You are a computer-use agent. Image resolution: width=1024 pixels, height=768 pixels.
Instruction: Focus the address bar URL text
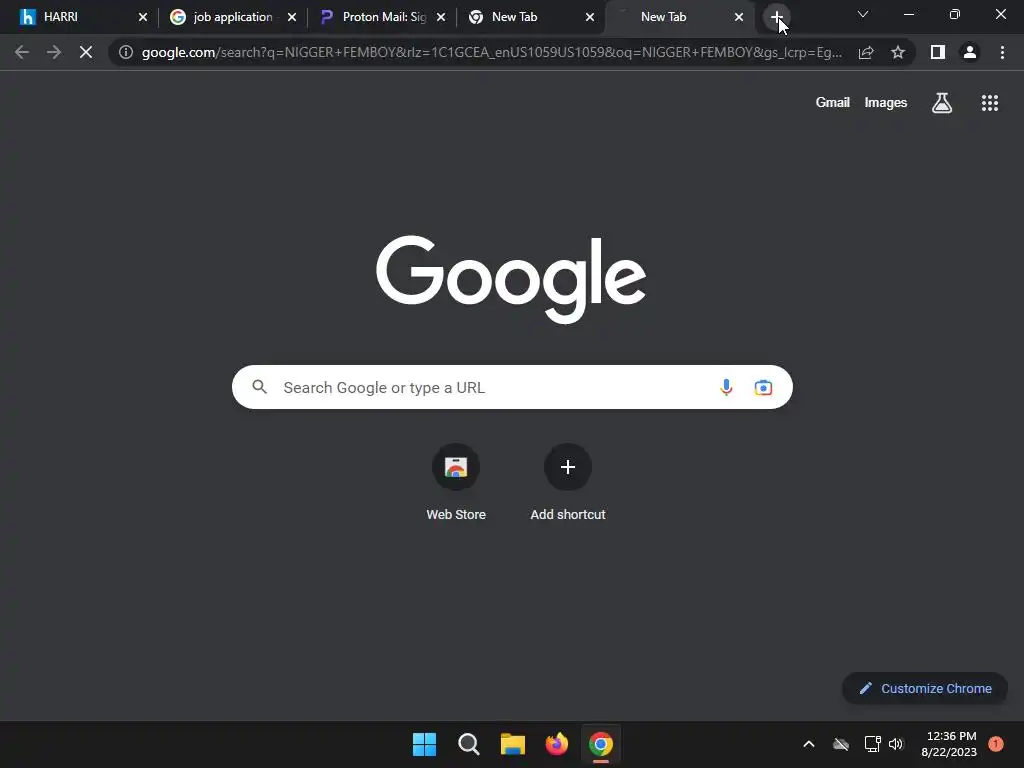(491, 52)
